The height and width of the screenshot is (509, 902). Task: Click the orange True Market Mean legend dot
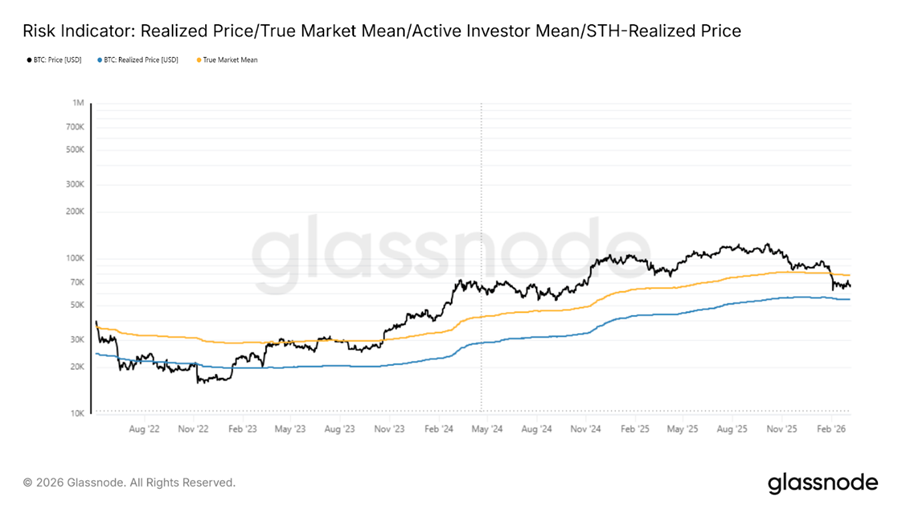pyautogui.click(x=198, y=60)
